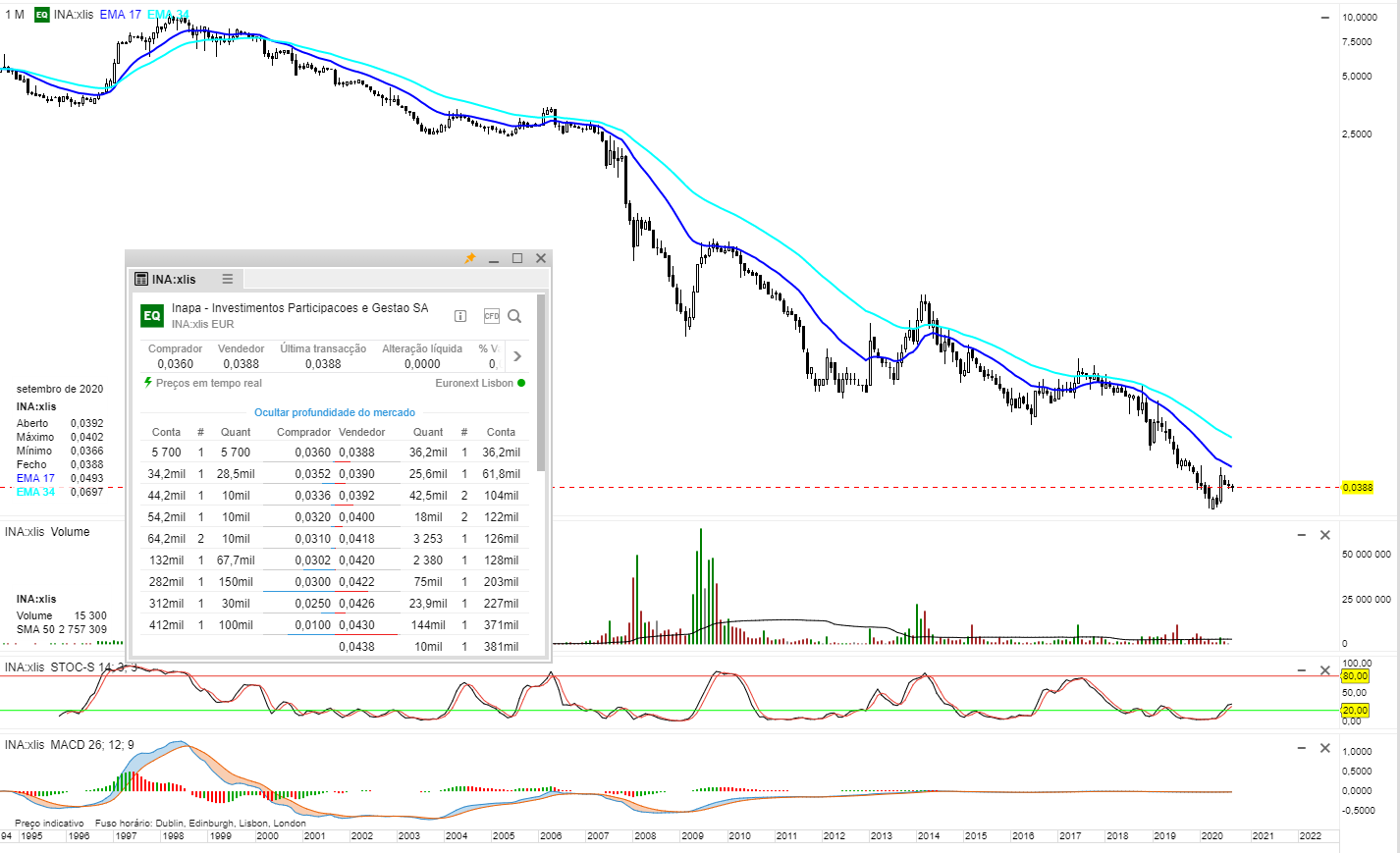This screenshot has width=1400, height=853.
Task: Collapse the Volume panel with its minus button
Action: point(1302,535)
